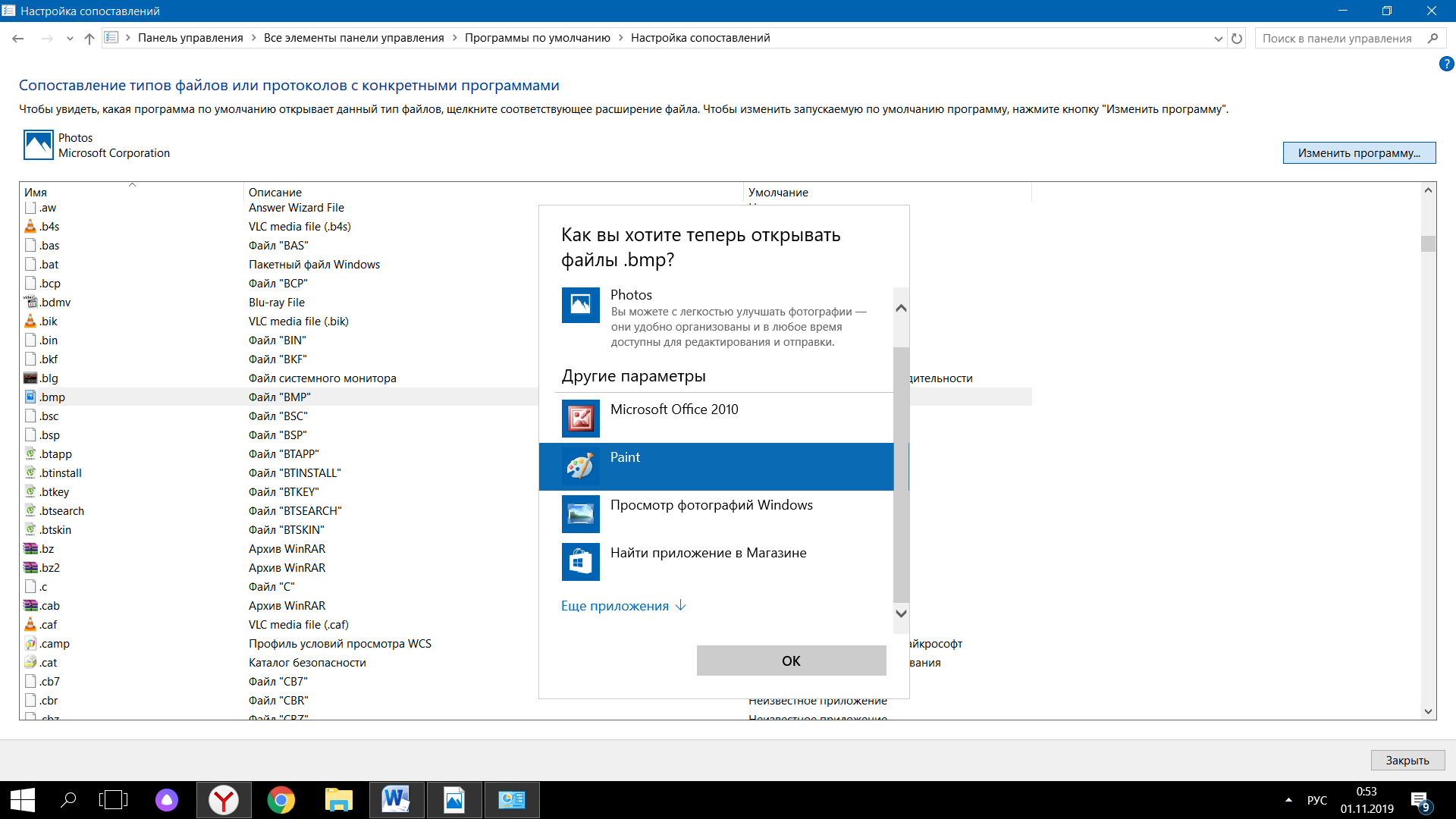Go back with the back arrow
Viewport: 1456px width, 819px height.
18,38
